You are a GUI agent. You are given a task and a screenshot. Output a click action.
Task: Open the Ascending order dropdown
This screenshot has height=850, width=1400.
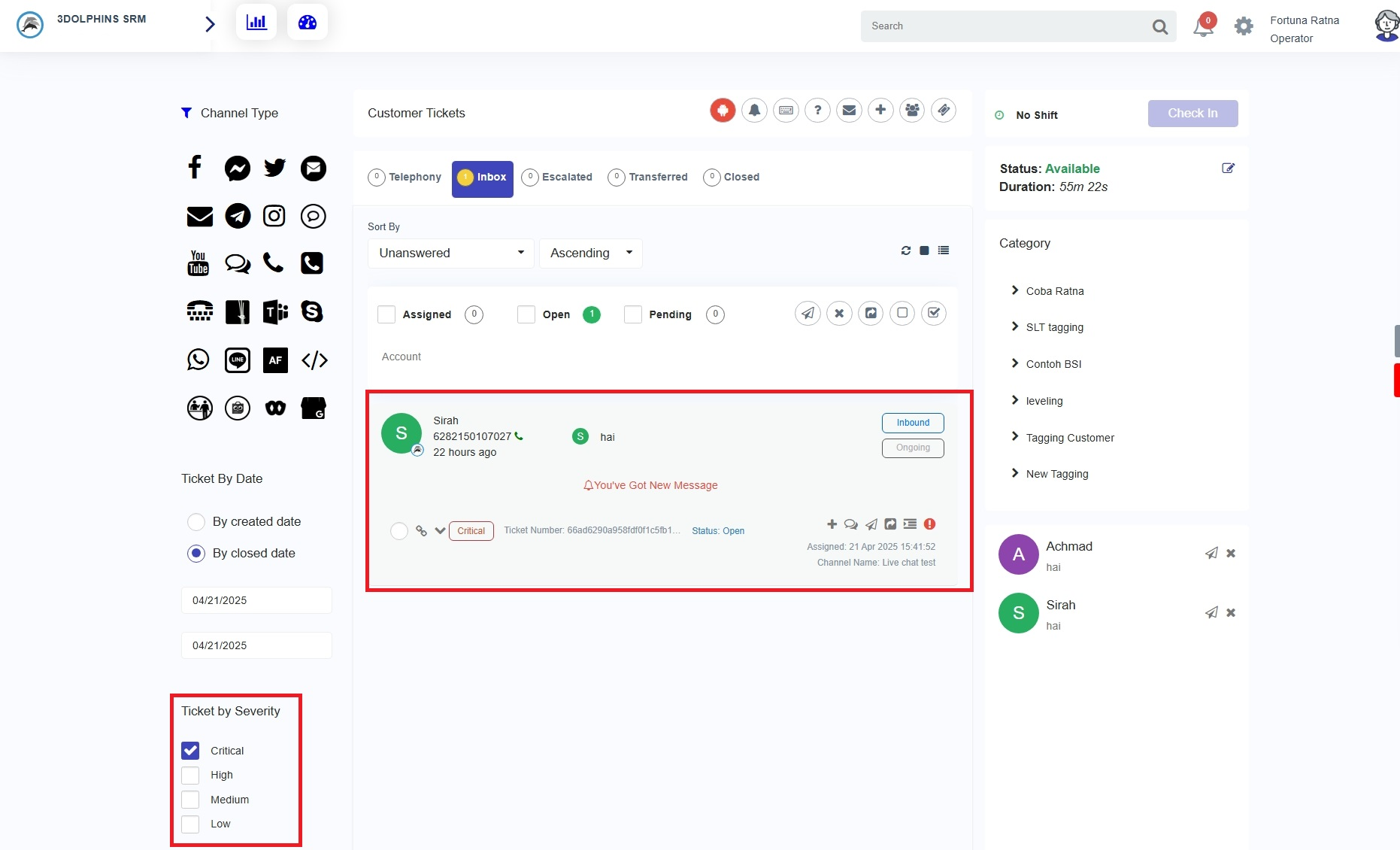coord(591,253)
